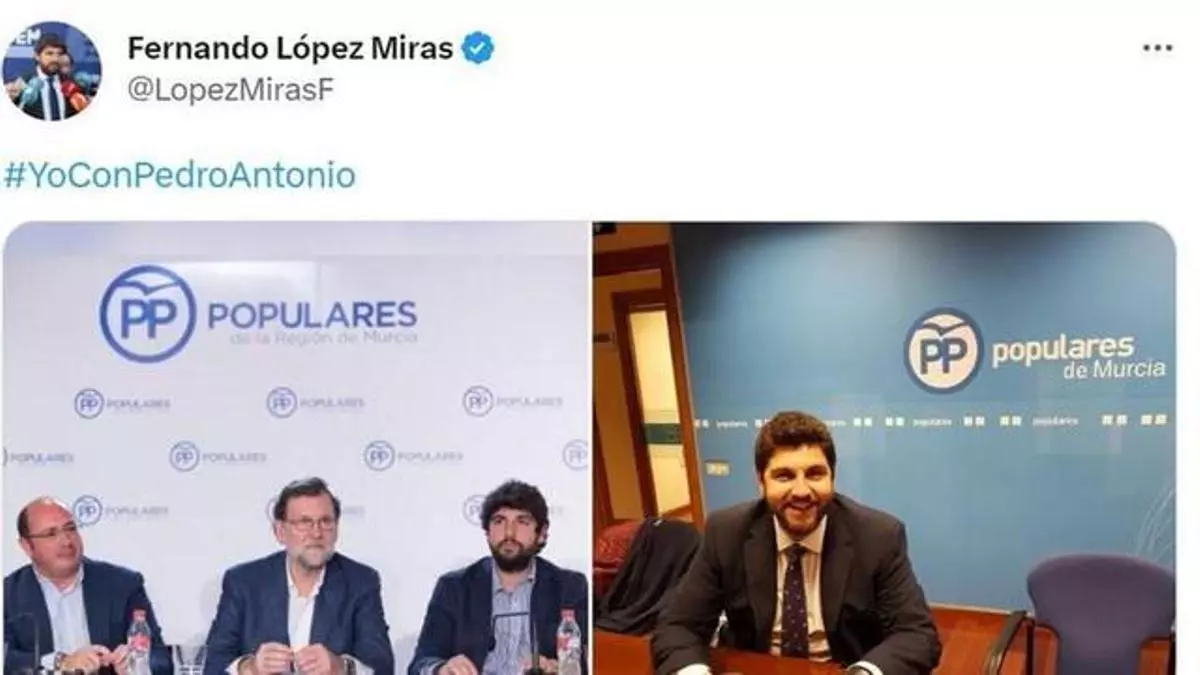Viewport: 1200px width, 675px height.
Task: Open the press conference photo with three men
Action: click(295, 448)
